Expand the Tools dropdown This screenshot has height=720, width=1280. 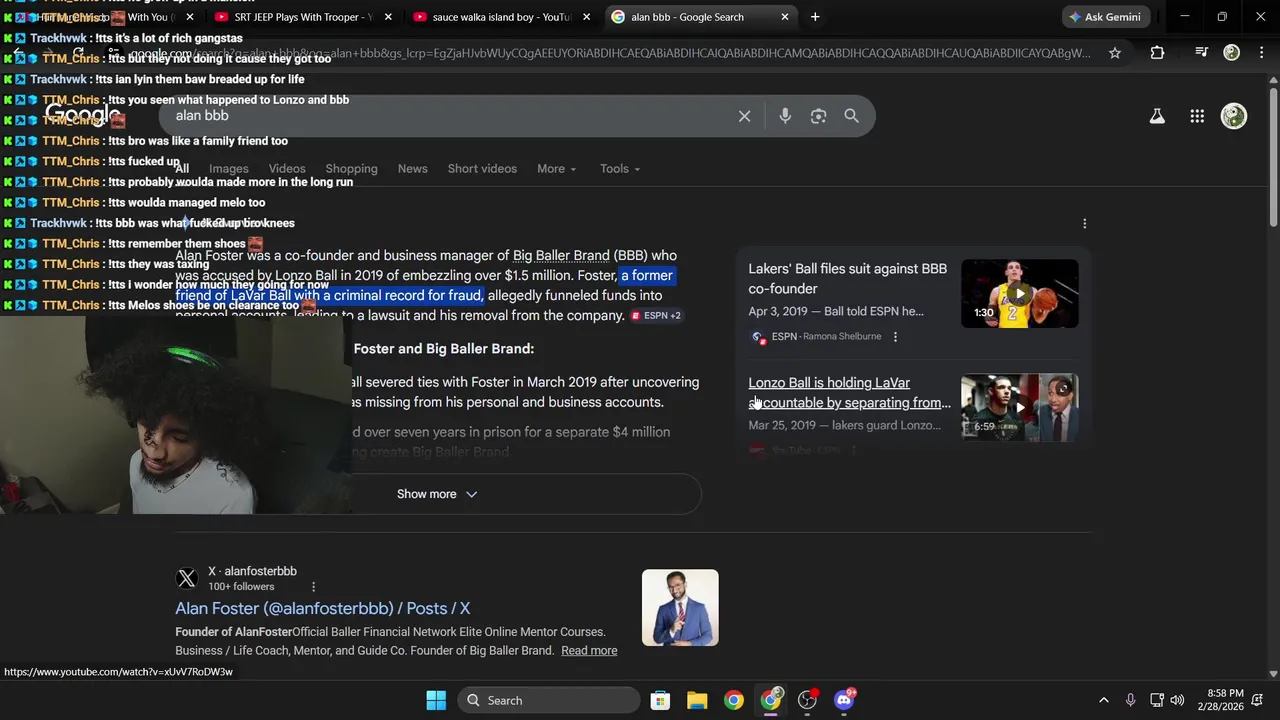tap(620, 169)
